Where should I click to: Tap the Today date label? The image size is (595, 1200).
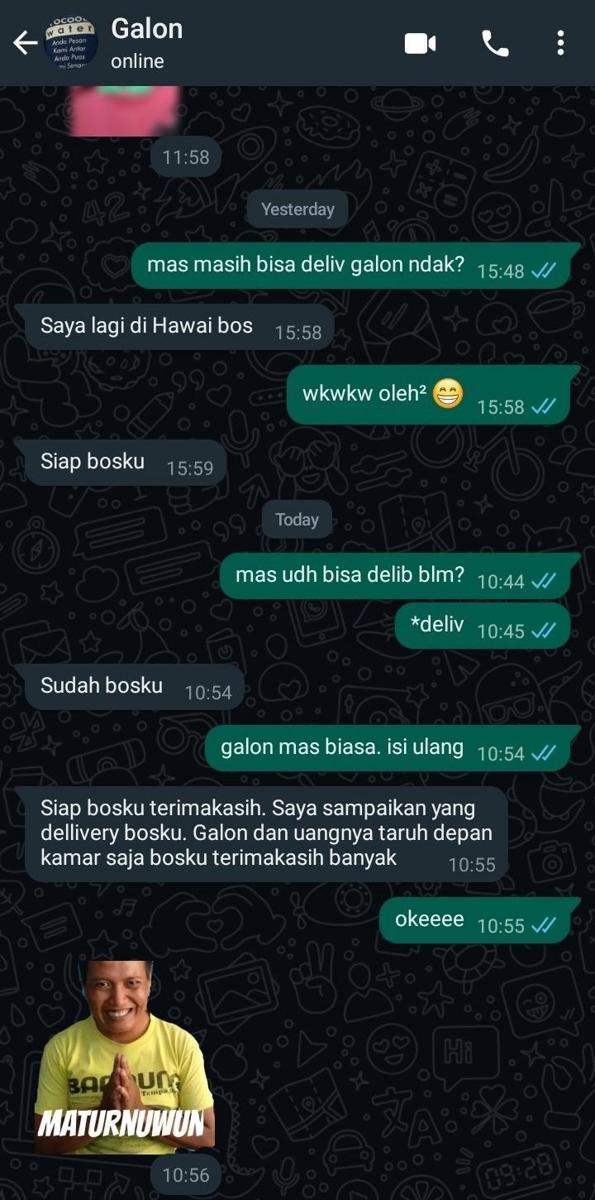pyautogui.click(x=297, y=519)
